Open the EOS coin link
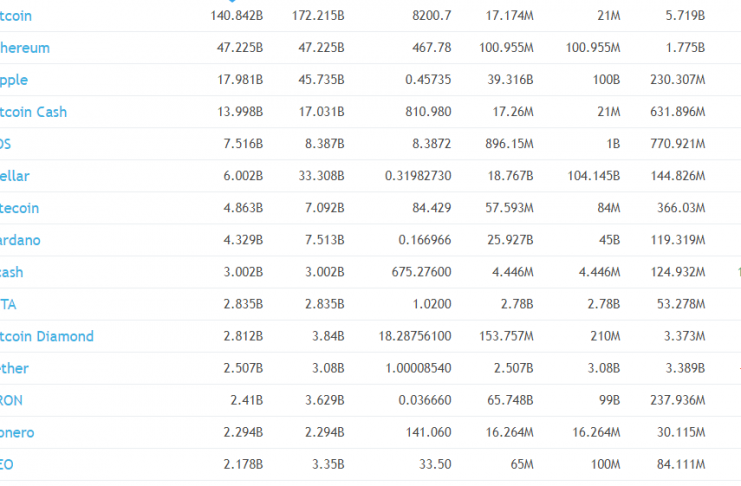The width and height of the screenshot is (741, 486). pos(5,144)
